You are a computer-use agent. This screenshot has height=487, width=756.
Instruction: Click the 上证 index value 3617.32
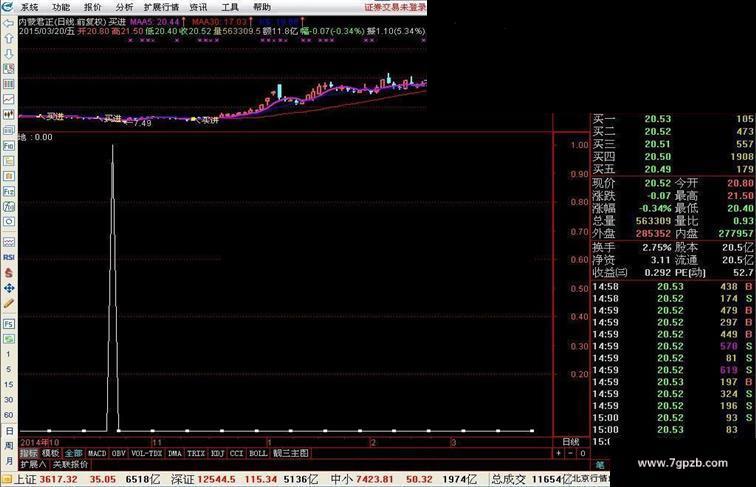(x=58, y=479)
